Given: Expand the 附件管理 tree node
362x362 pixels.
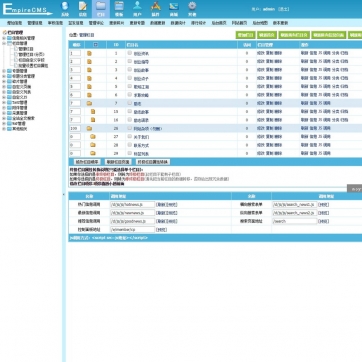Looking at the screenshot, I should click(4, 108).
